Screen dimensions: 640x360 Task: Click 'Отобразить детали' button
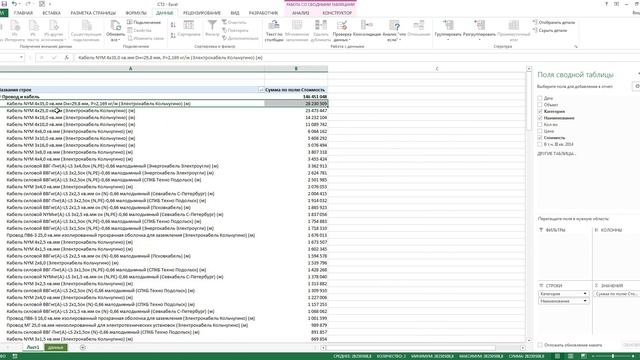coord(554,22)
